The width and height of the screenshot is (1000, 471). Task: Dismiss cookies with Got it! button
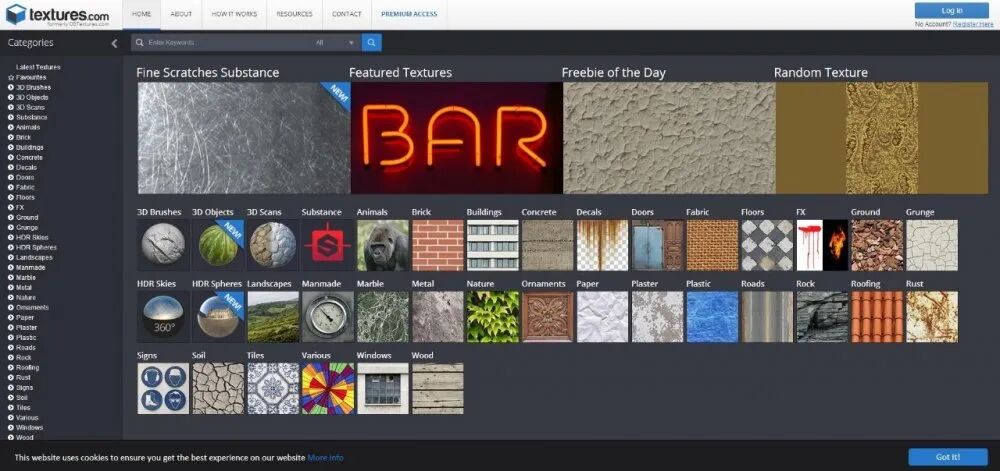pos(948,457)
